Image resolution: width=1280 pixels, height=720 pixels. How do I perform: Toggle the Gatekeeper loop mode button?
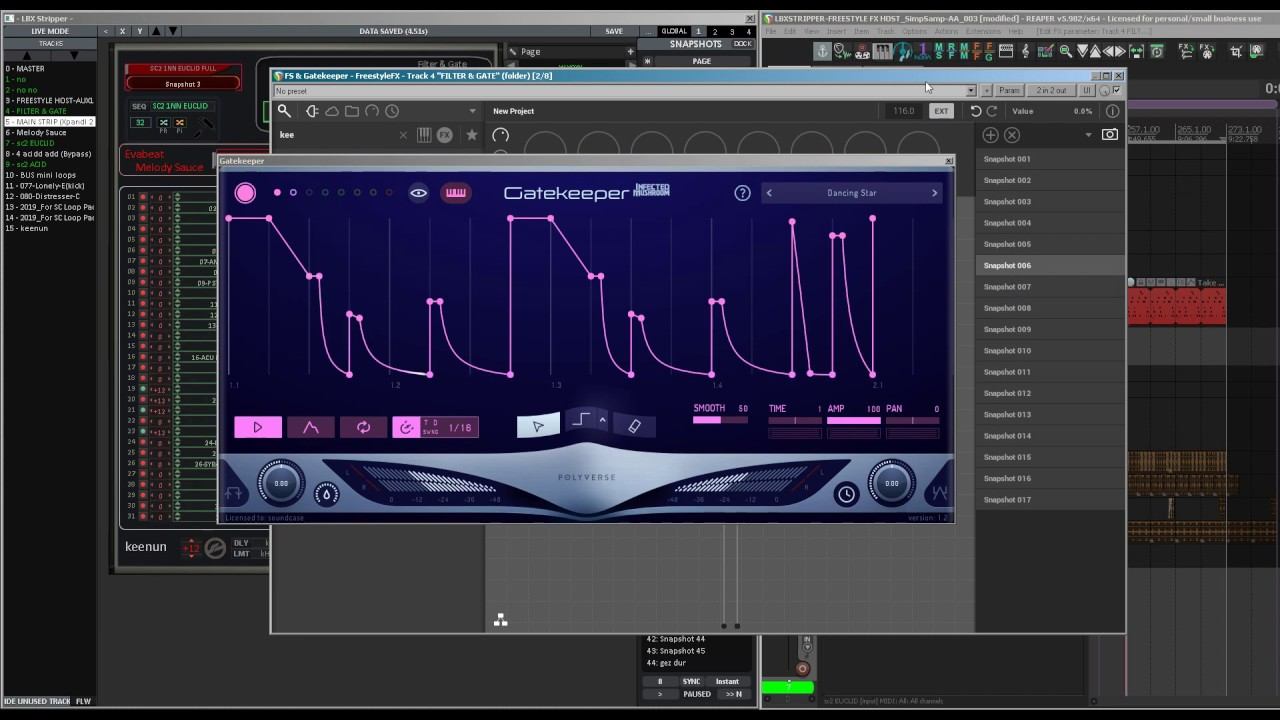pyautogui.click(x=363, y=428)
